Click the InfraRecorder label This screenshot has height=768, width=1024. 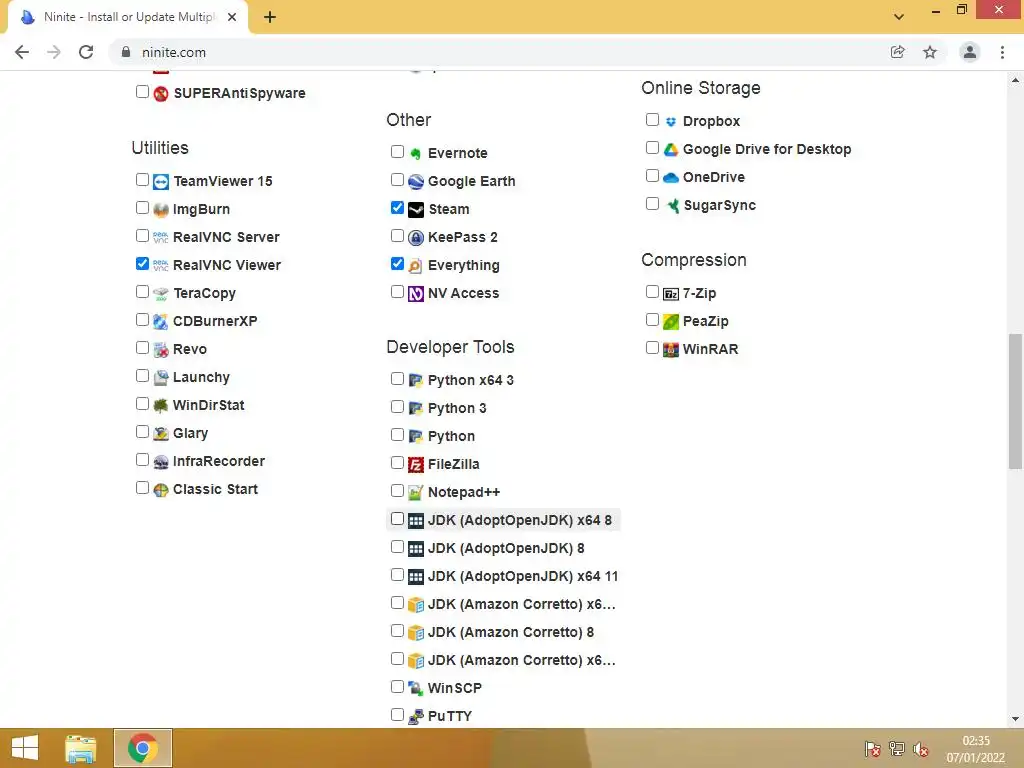pyautogui.click(x=219, y=462)
